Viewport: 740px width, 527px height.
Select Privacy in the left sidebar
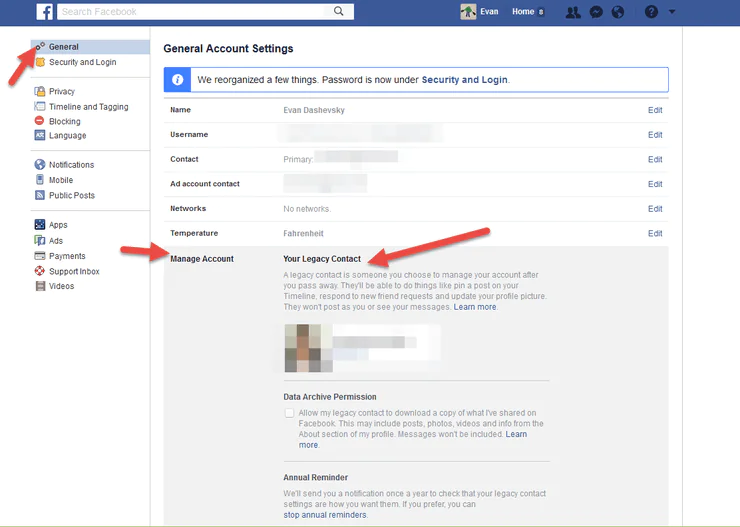(61, 92)
